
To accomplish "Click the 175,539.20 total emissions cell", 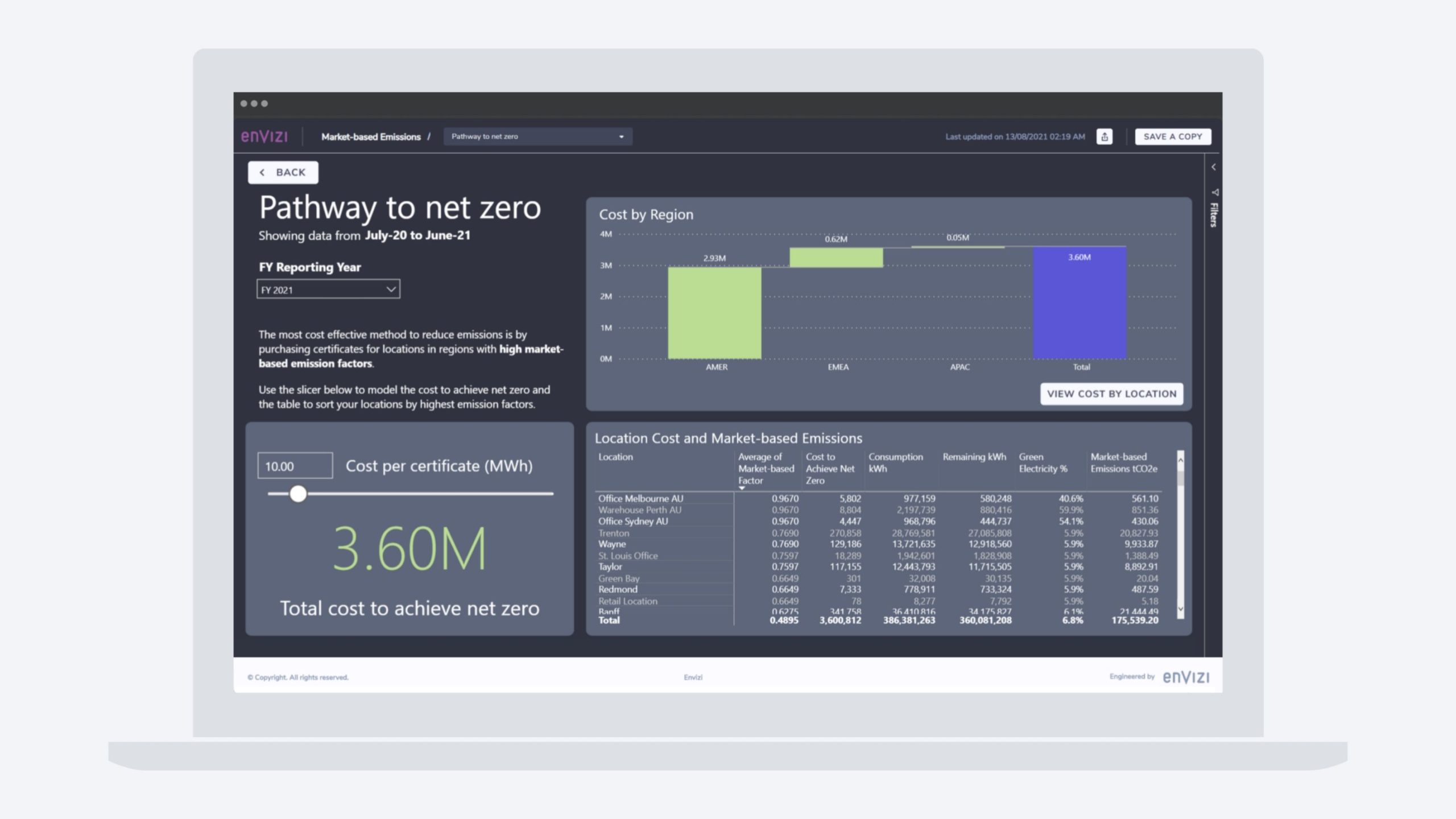I will pos(1135,620).
